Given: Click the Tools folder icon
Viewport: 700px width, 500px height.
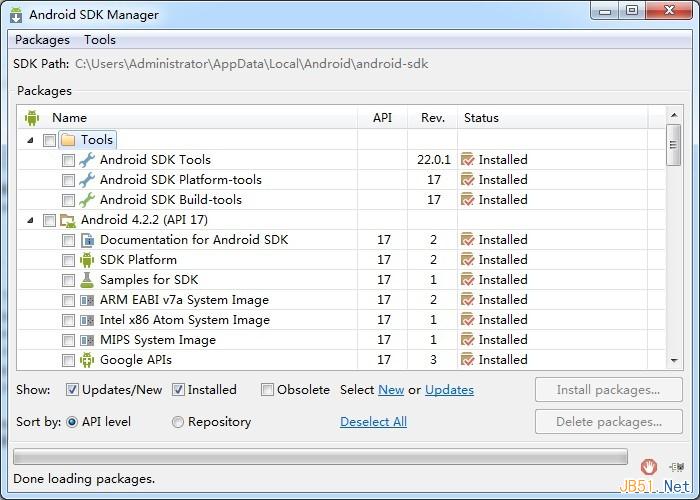Looking at the screenshot, I should click(x=68, y=140).
